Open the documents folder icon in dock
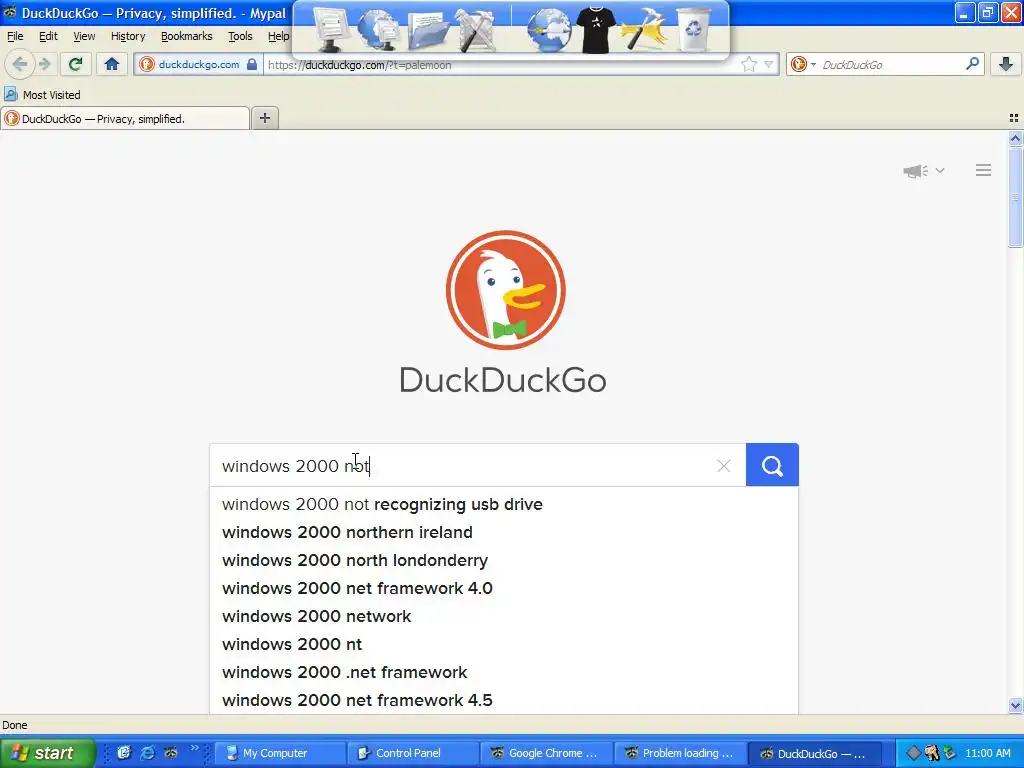This screenshot has width=1024, height=768. (428, 31)
